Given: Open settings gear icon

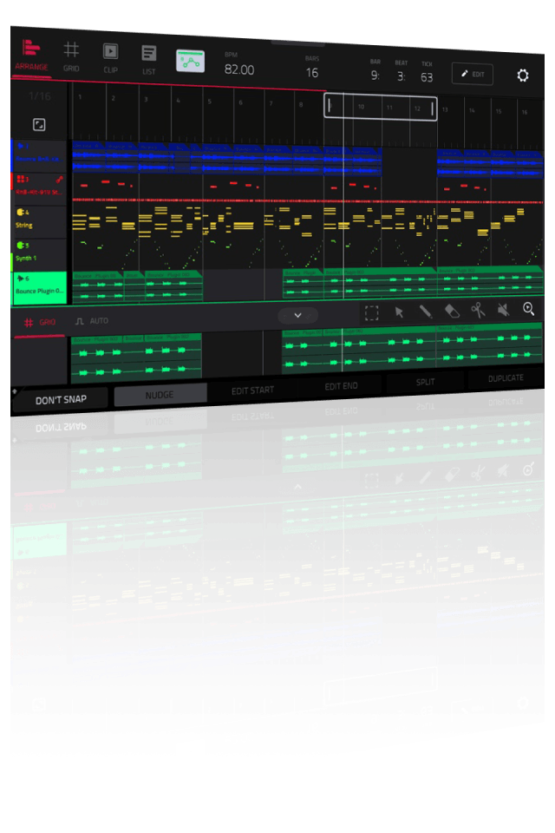Looking at the screenshot, I should (523, 75).
